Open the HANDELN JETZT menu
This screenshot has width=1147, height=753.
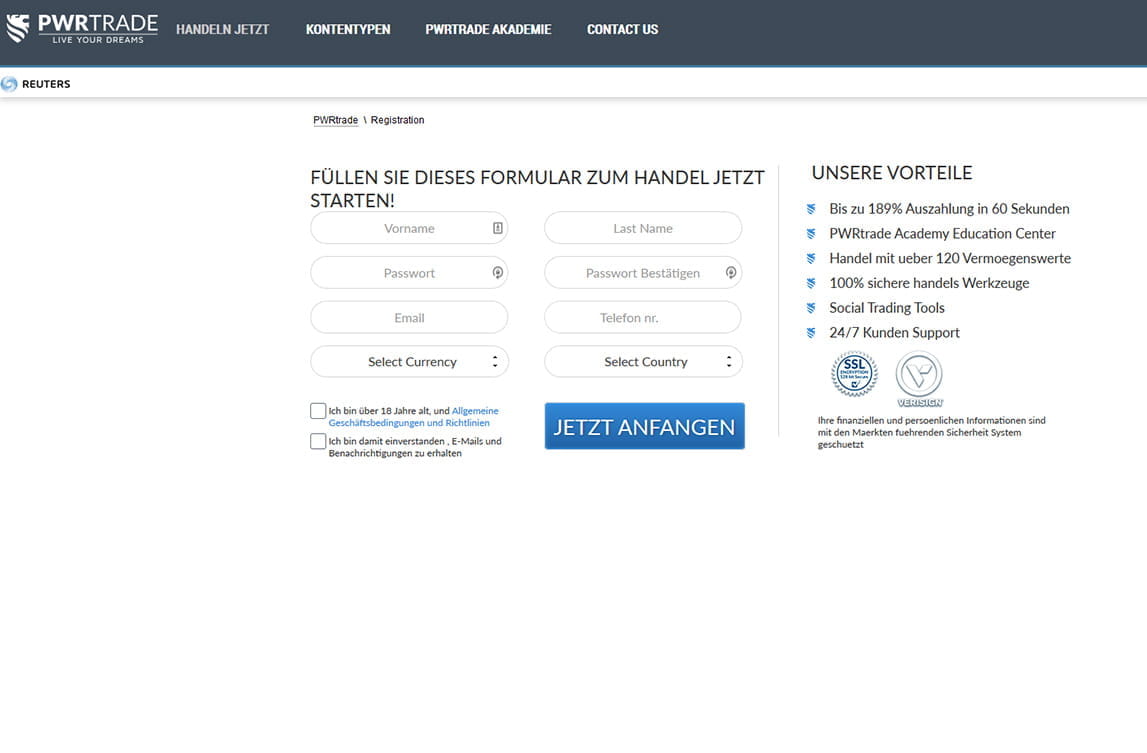[x=222, y=30]
